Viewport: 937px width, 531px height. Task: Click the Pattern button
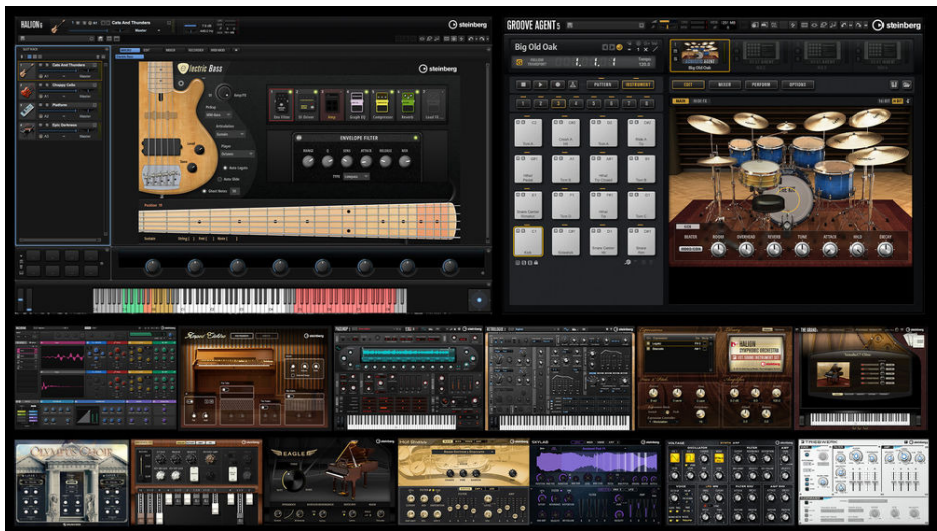[602, 85]
